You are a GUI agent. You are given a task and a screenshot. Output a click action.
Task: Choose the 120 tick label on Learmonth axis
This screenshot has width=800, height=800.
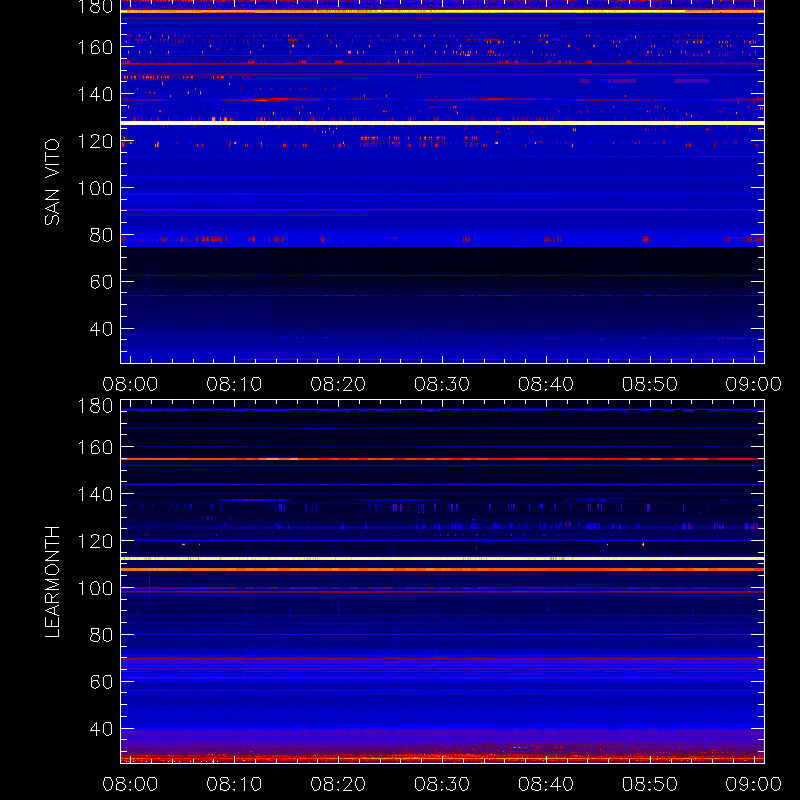[x=95, y=541]
